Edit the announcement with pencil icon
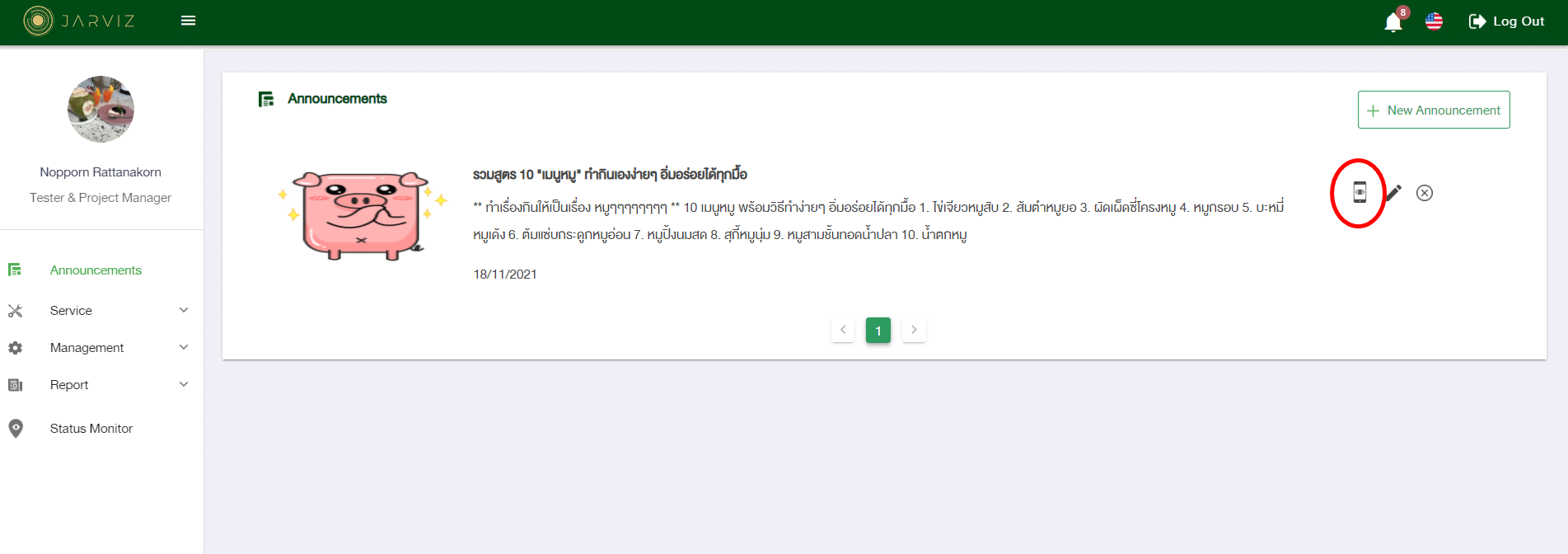This screenshot has height=554, width=1568. (1393, 193)
